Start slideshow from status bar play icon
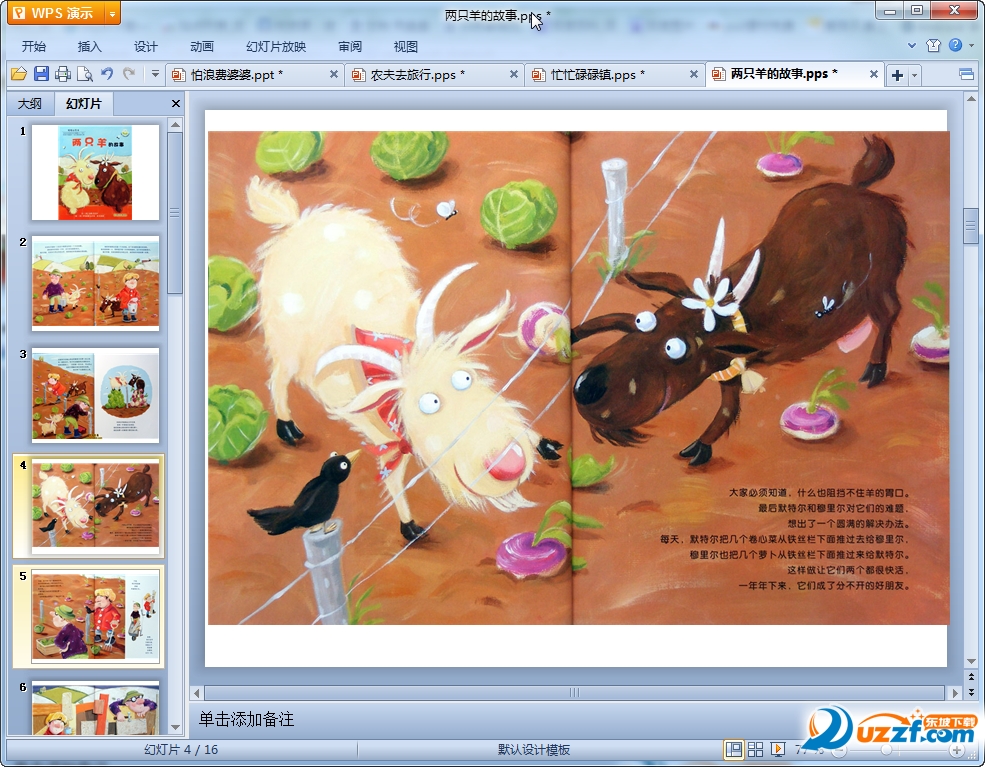 [x=778, y=749]
